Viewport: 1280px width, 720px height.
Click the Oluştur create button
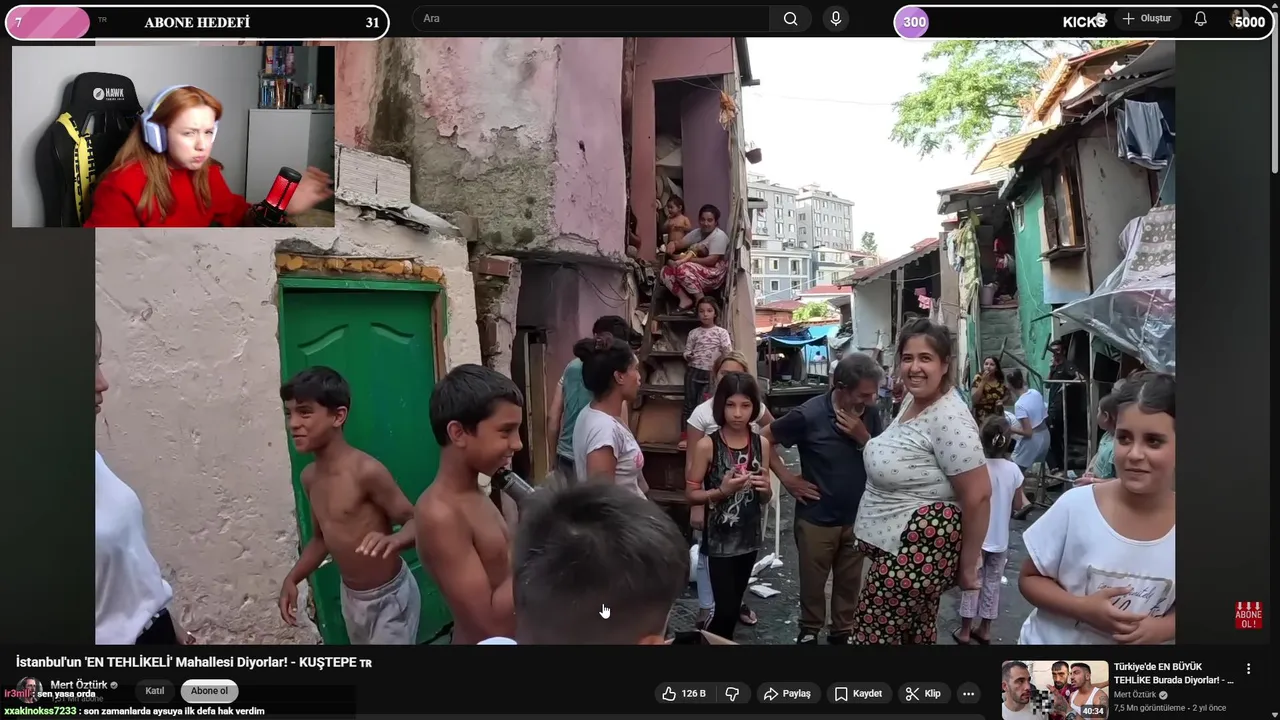tap(1146, 19)
